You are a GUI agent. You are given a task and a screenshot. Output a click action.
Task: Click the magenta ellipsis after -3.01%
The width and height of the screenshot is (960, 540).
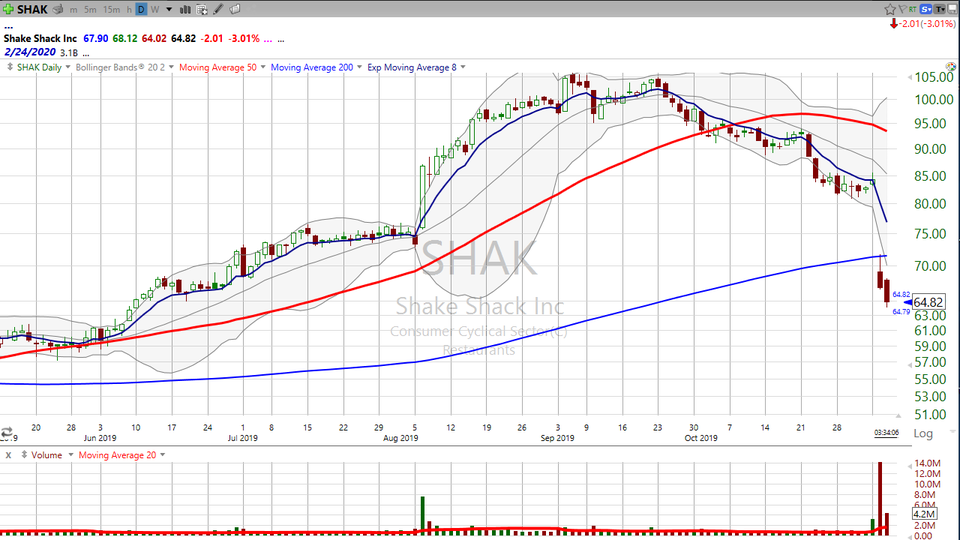click(268, 40)
